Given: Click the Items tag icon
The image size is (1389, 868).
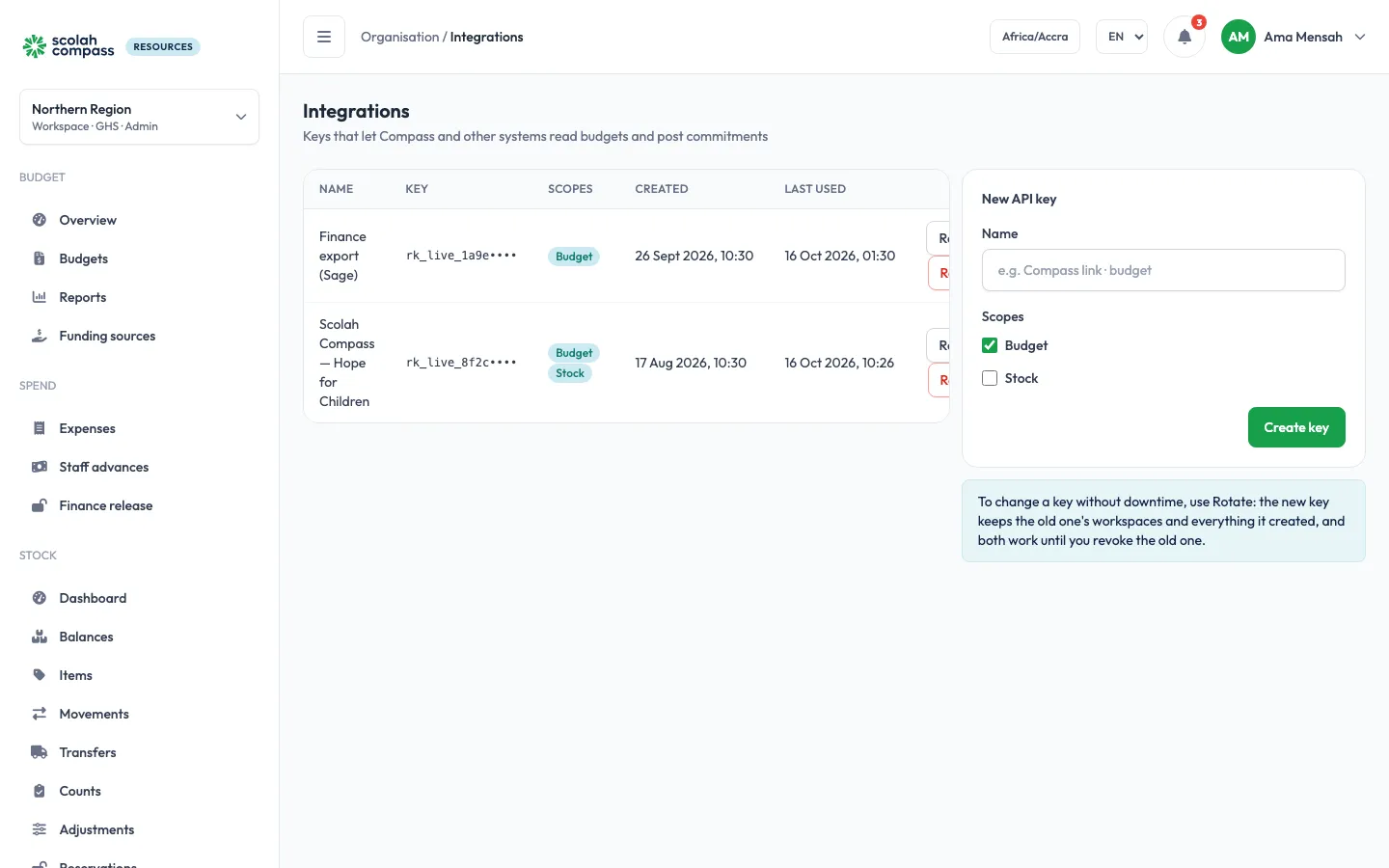Looking at the screenshot, I should click(40, 675).
